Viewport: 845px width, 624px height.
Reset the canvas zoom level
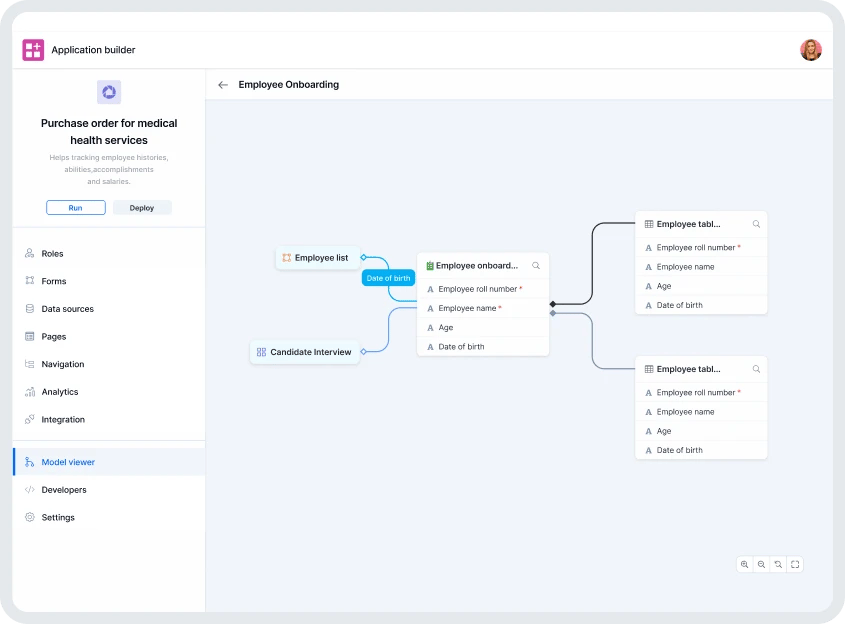coord(778,564)
